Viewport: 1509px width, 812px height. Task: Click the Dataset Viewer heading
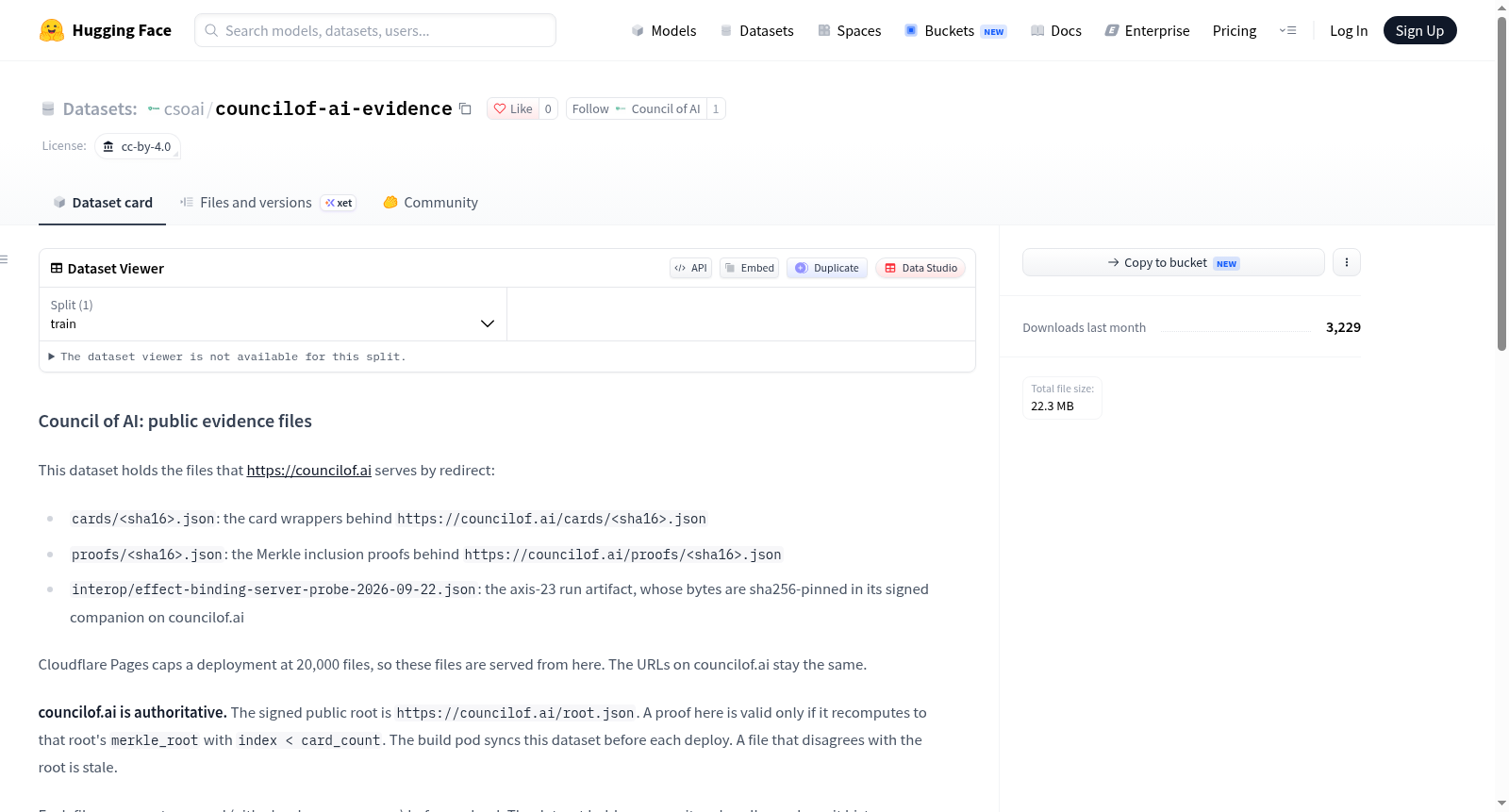click(x=115, y=269)
